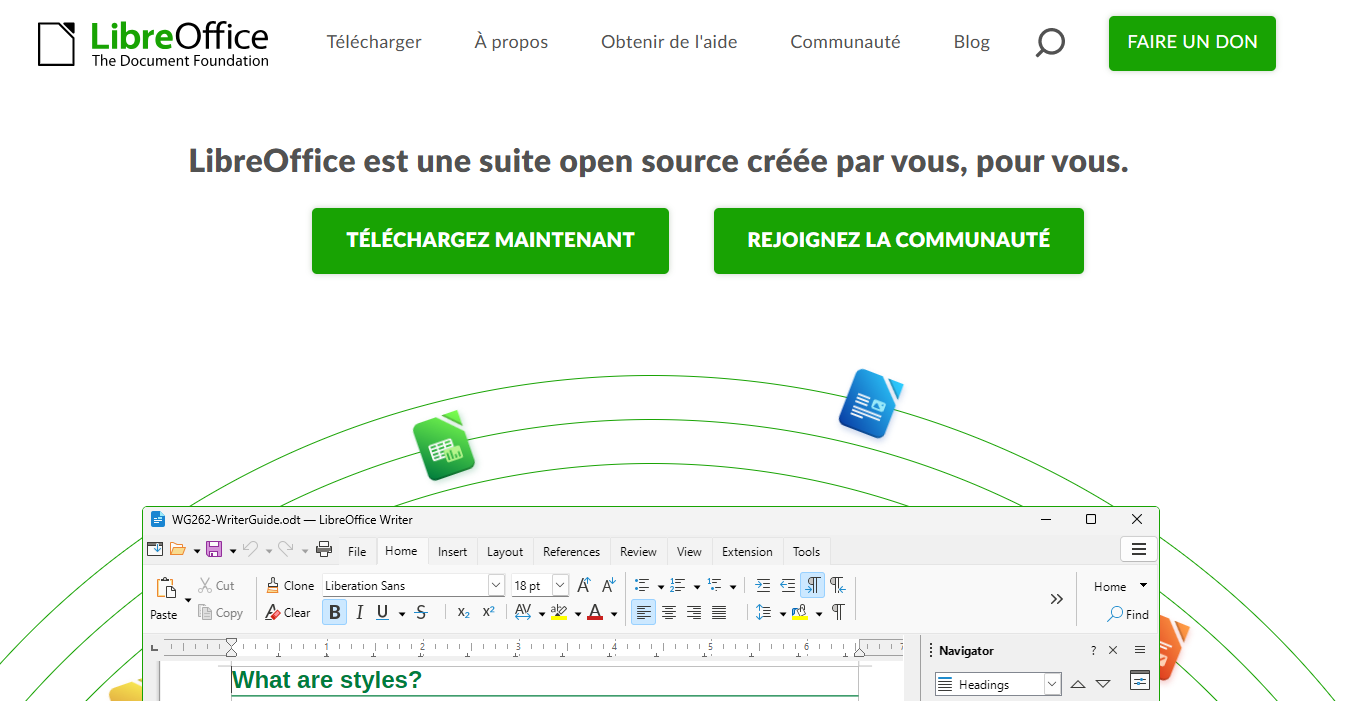Click the TÉLÉCHARGEZ MAINTENANT button
Image resolution: width=1349 pixels, height=701 pixels.
pyautogui.click(x=490, y=240)
